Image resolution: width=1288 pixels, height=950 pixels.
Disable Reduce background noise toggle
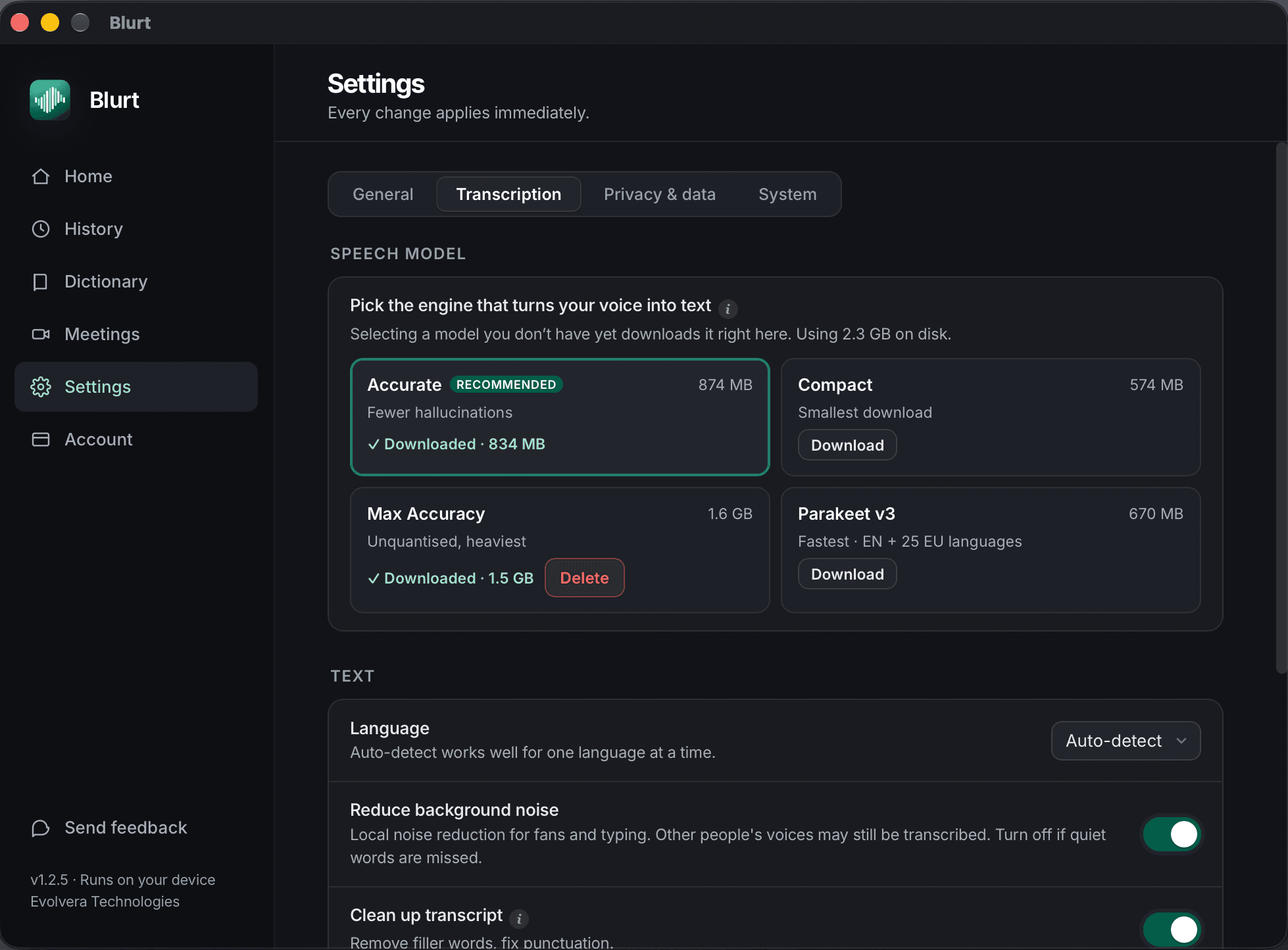1172,834
